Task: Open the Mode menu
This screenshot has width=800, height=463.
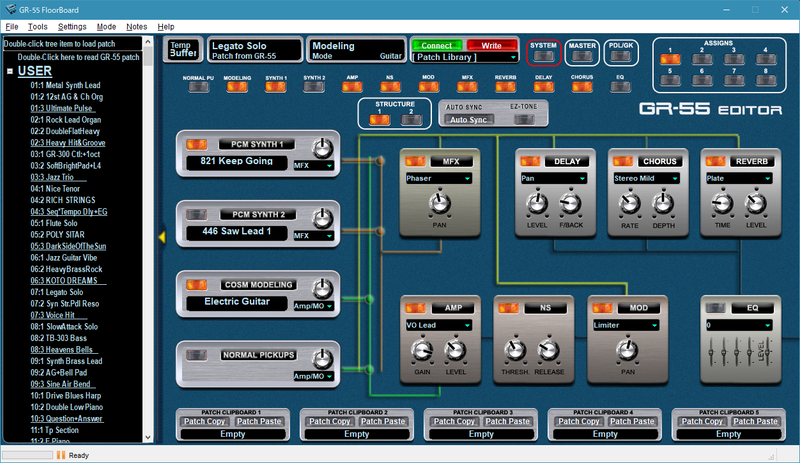Action: pyautogui.click(x=106, y=27)
